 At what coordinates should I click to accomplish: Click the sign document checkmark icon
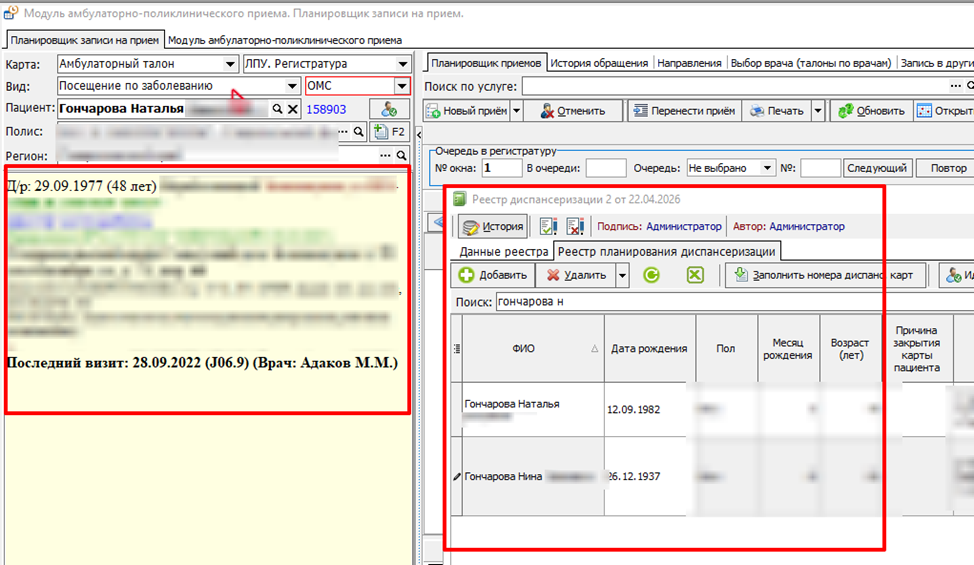pyautogui.click(x=548, y=227)
